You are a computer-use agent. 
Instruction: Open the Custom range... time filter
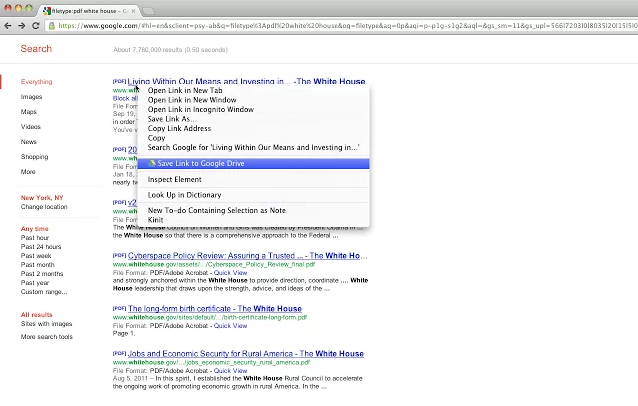46,291
